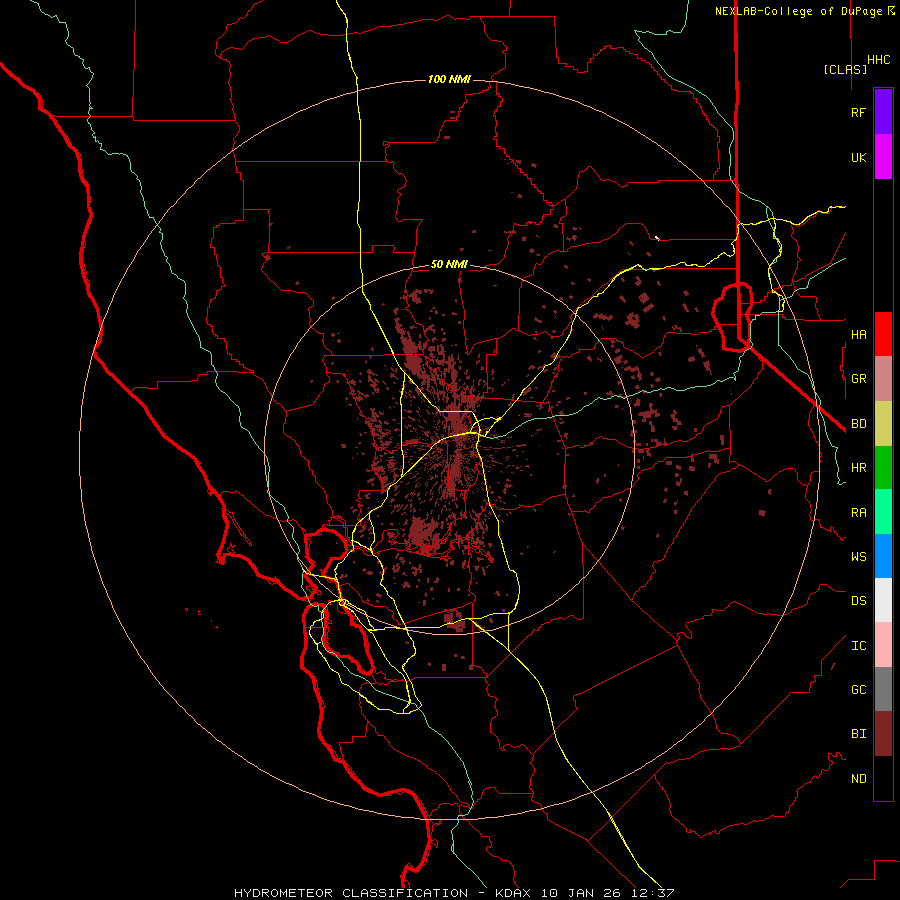
Task: Click the ND black legend swatch
Action: click(x=883, y=778)
